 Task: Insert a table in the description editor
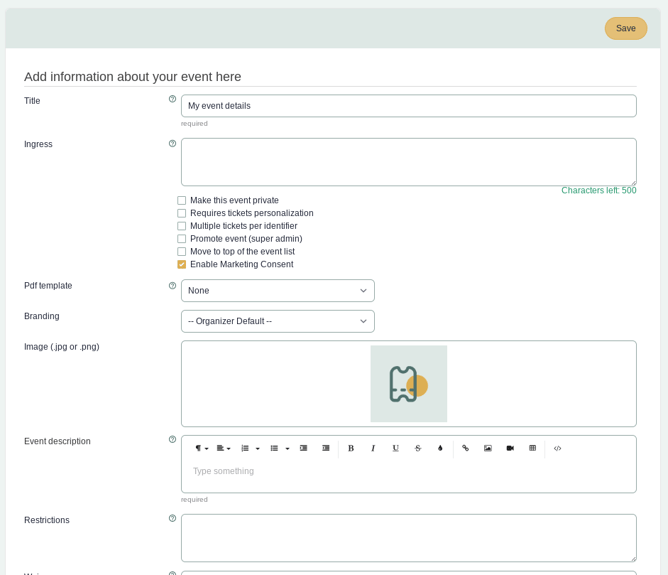coord(532,448)
